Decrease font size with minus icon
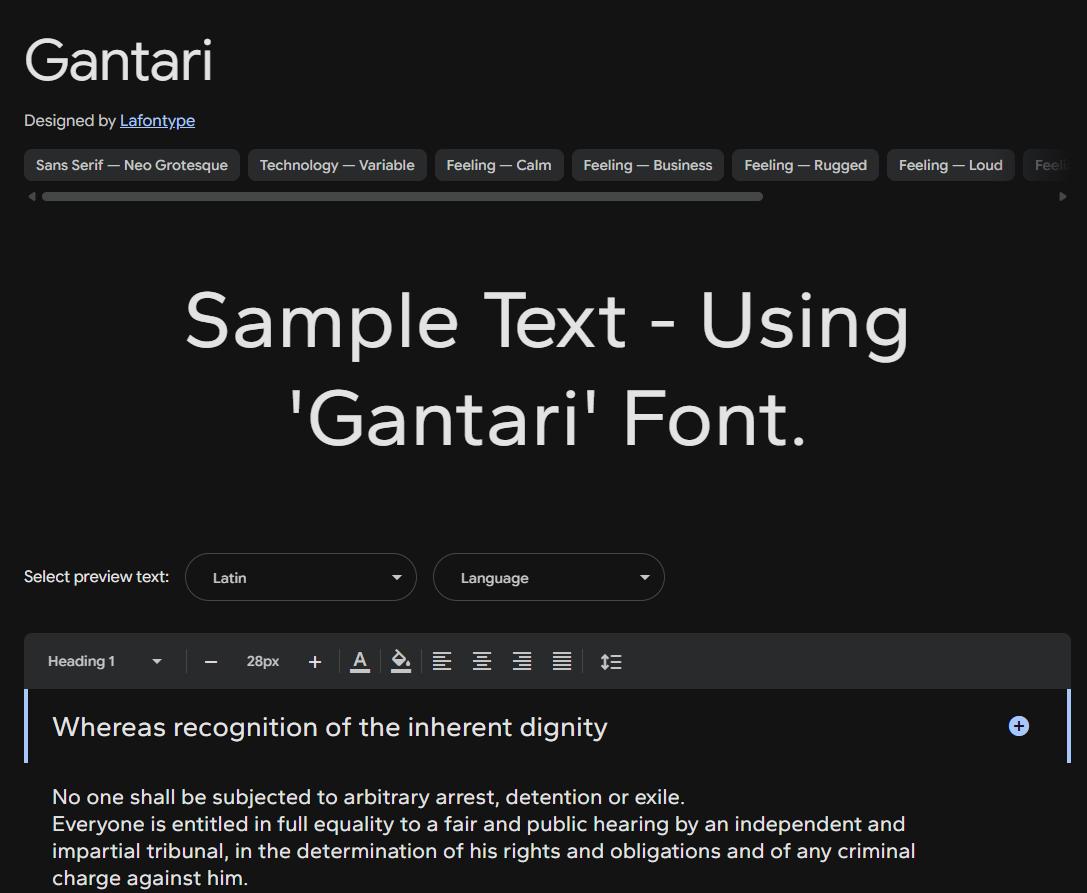1087x893 pixels. pyautogui.click(x=211, y=662)
